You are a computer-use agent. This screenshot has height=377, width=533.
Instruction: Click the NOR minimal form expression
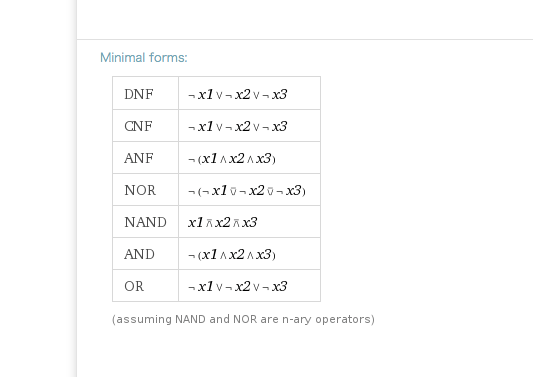247,190
